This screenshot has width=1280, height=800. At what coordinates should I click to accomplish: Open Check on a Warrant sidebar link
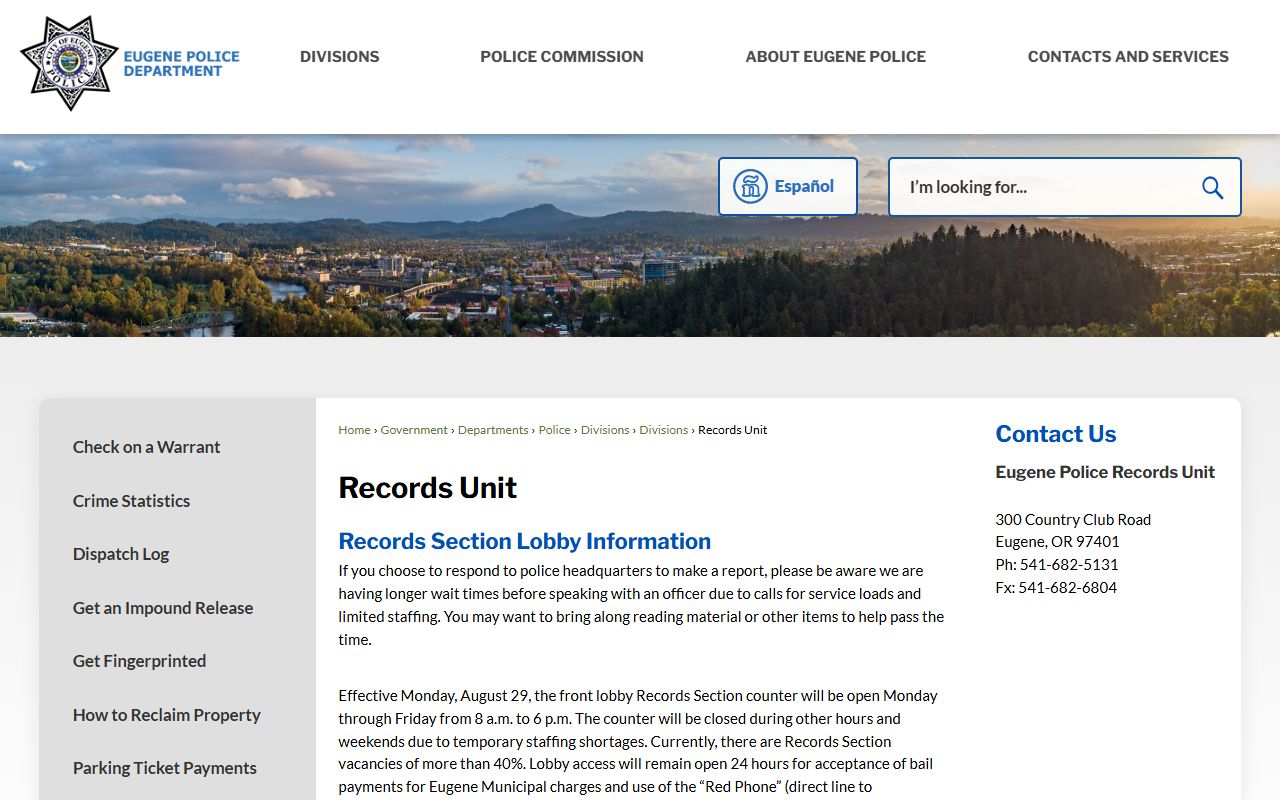(x=146, y=447)
